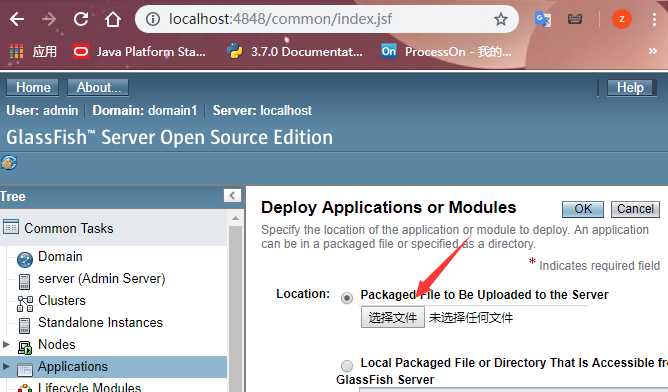Click the Common Tasks icon

[11, 227]
